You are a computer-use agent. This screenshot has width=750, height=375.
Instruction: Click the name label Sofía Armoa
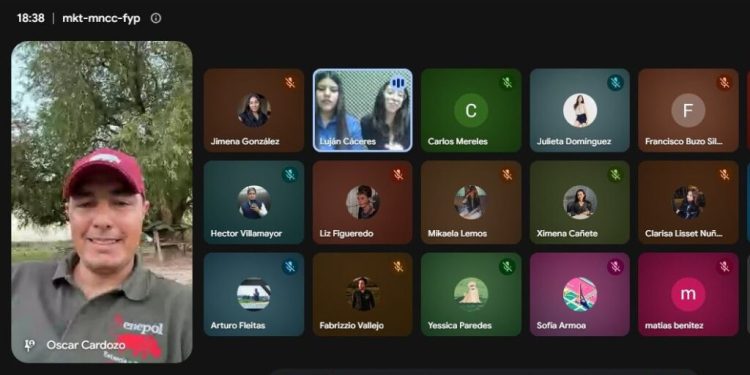tap(562, 325)
